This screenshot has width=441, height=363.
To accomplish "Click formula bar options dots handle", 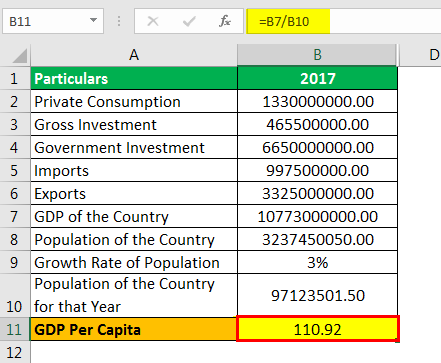I will [x=119, y=22].
